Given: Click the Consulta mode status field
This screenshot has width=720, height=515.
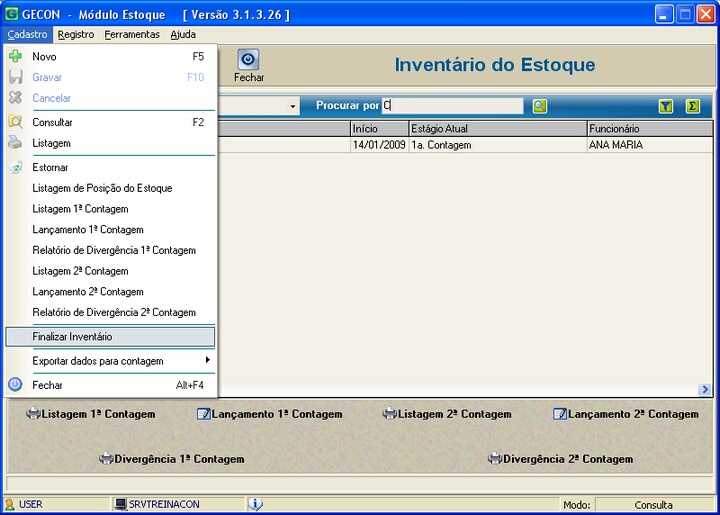Looking at the screenshot, I should coord(653,505).
